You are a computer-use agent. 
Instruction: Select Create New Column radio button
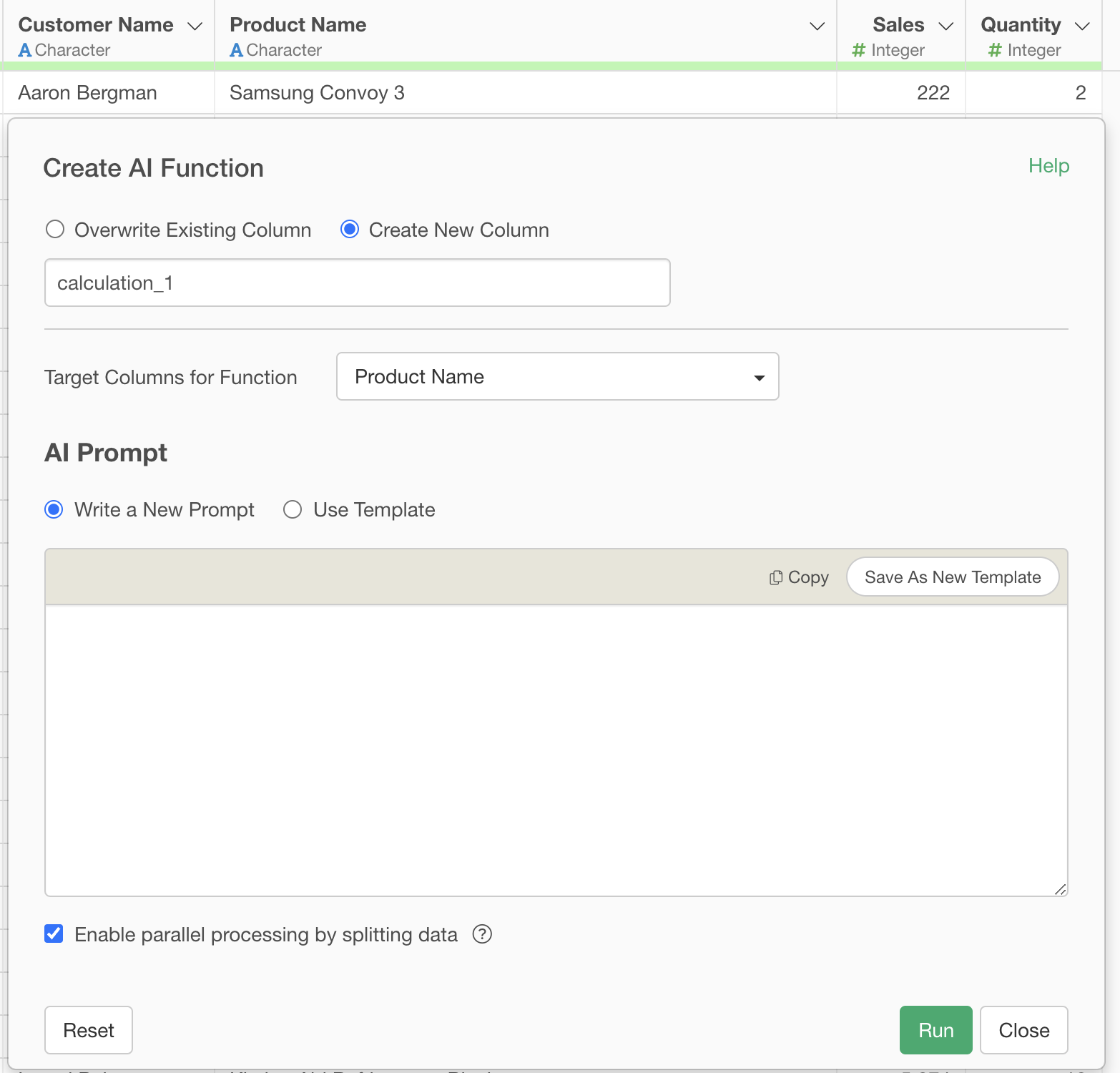[350, 230]
